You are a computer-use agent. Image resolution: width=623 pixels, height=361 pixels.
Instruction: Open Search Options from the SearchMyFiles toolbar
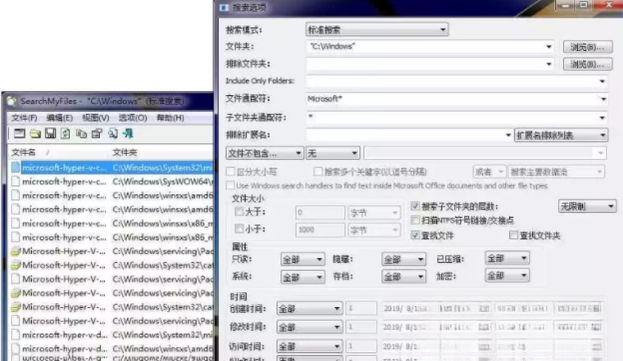click(x=19, y=134)
